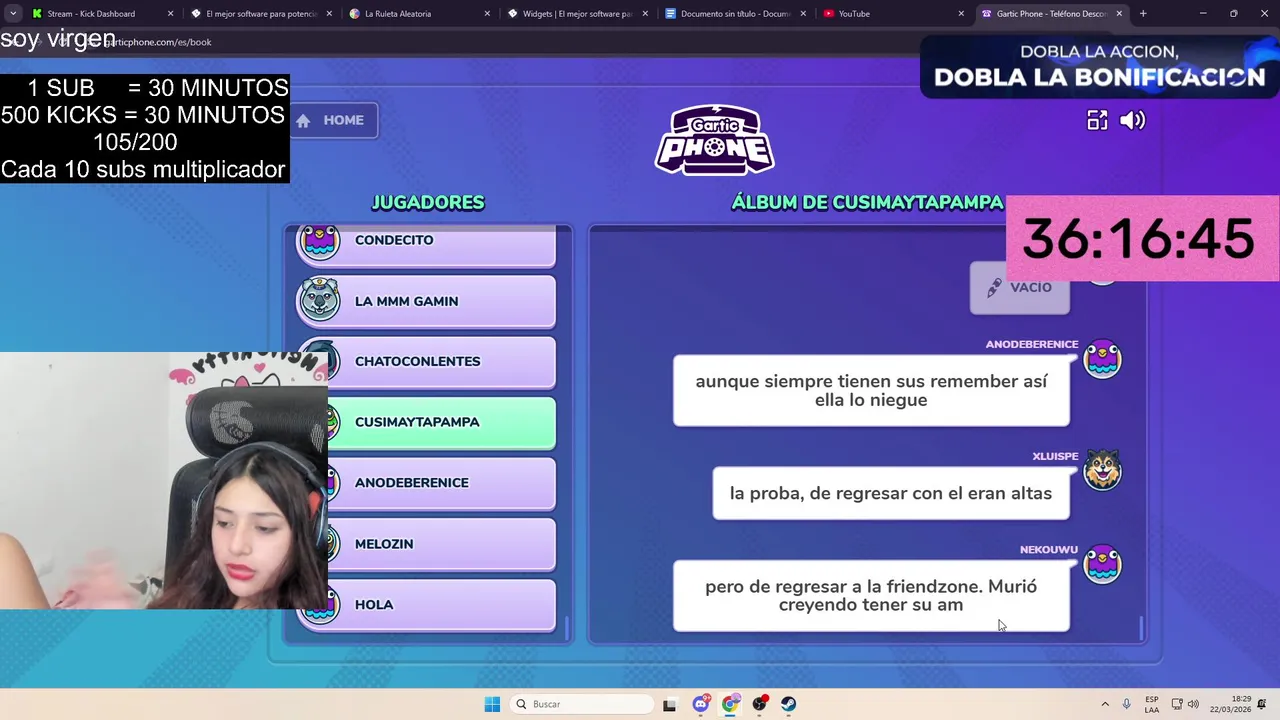The height and width of the screenshot is (720, 1280).
Task: Select player LA MMM GAMIN
Action: (x=426, y=301)
